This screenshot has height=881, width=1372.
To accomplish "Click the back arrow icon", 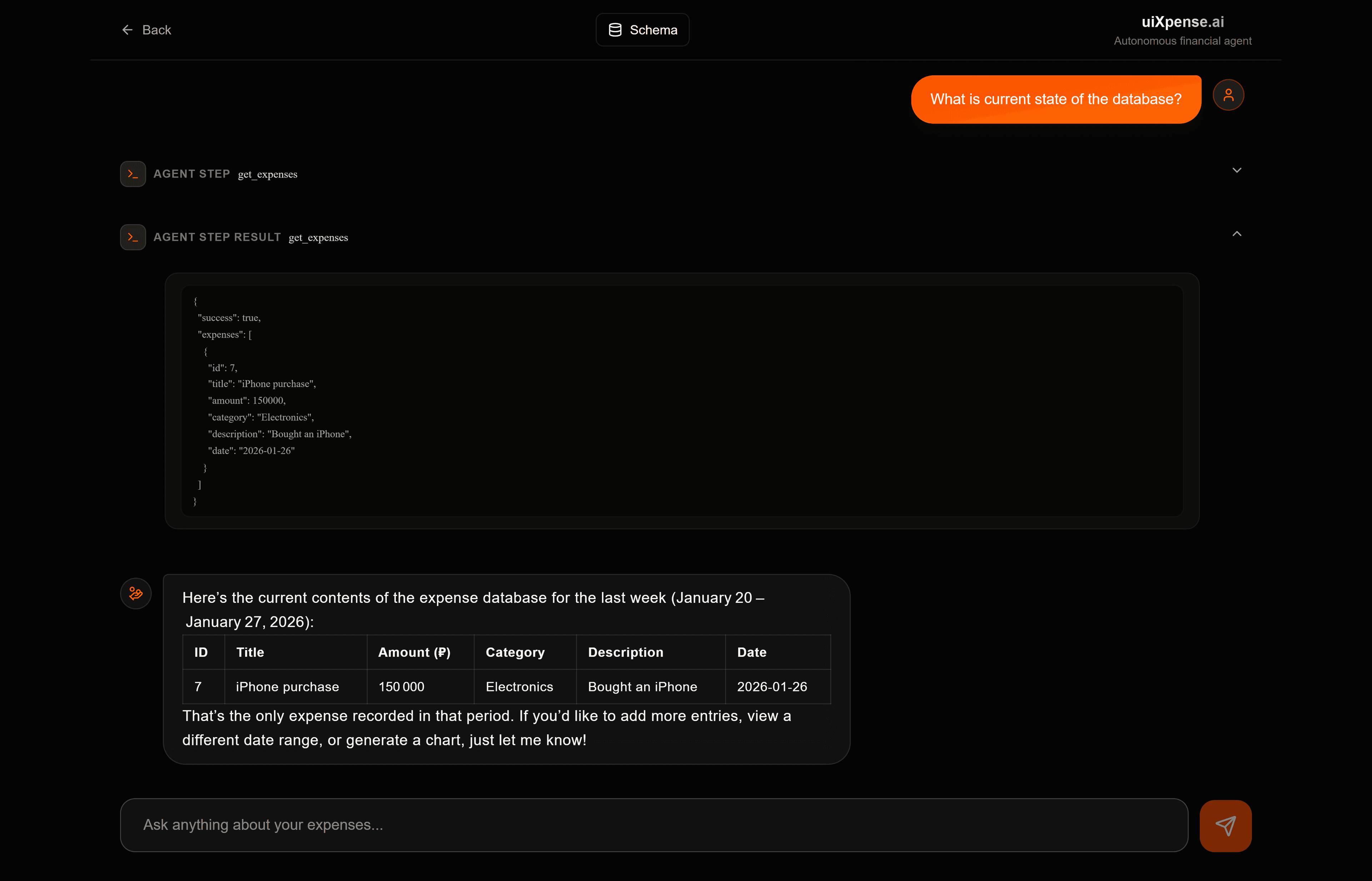I will coord(127,30).
